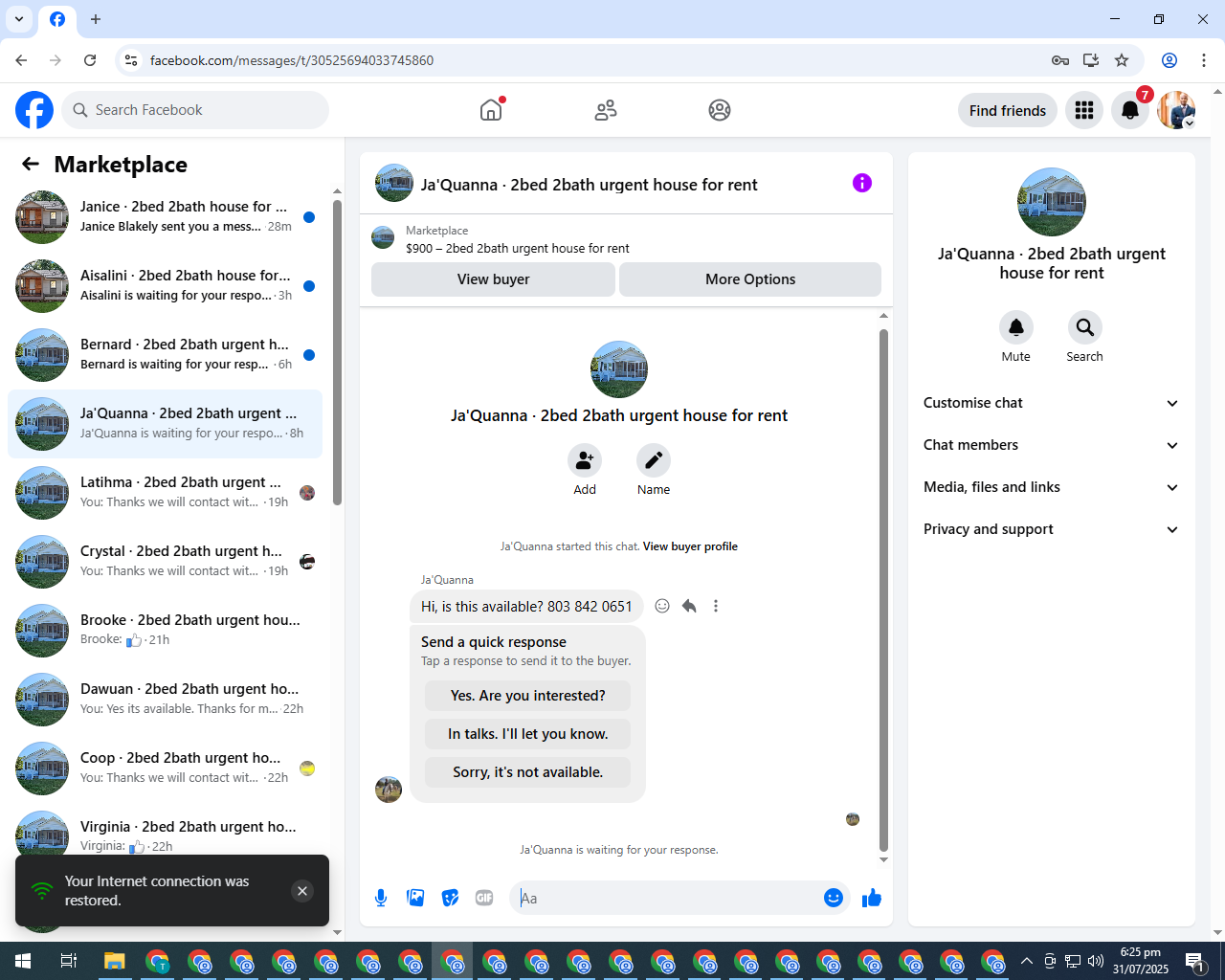Click the Search Facebook field
The width and height of the screenshot is (1225, 980).
[x=195, y=110]
